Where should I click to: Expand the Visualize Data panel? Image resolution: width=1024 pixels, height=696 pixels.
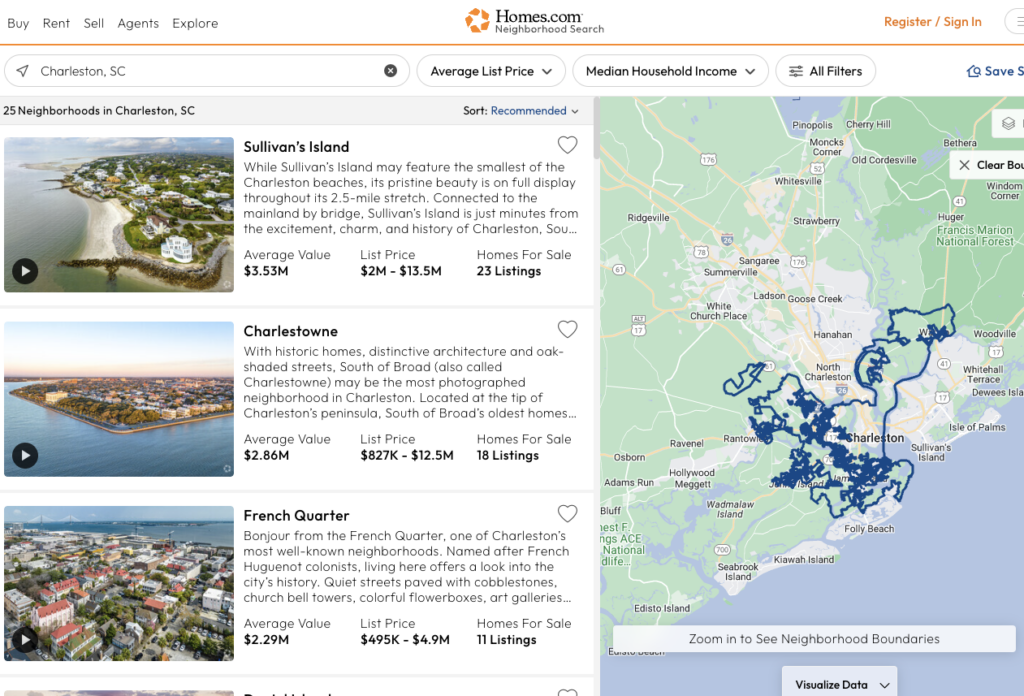tap(839, 684)
